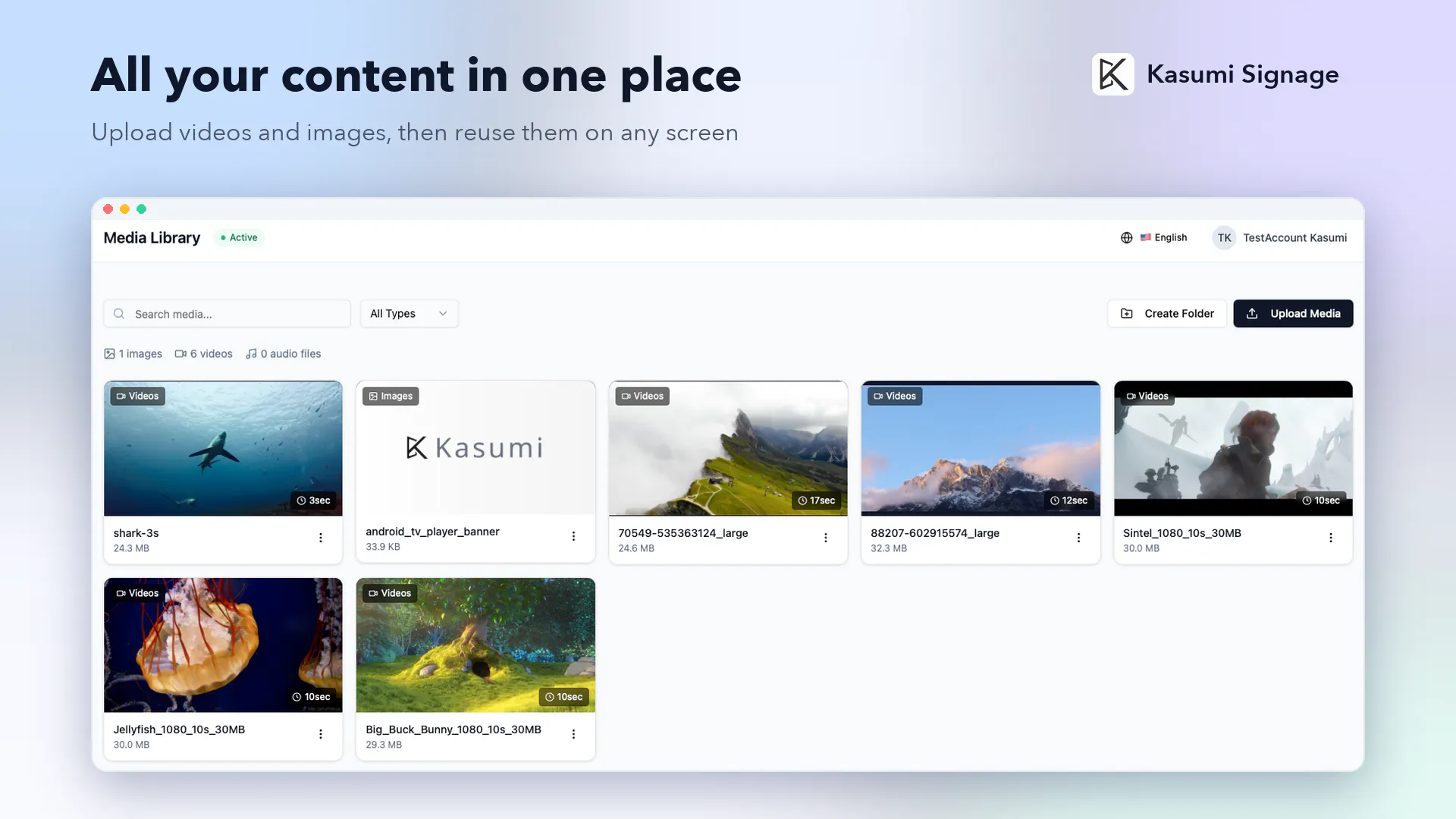Image resolution: width=1456 pixels, height=819 pixels.
Task: Click the Create Folder button
Action: point(1167,313)
